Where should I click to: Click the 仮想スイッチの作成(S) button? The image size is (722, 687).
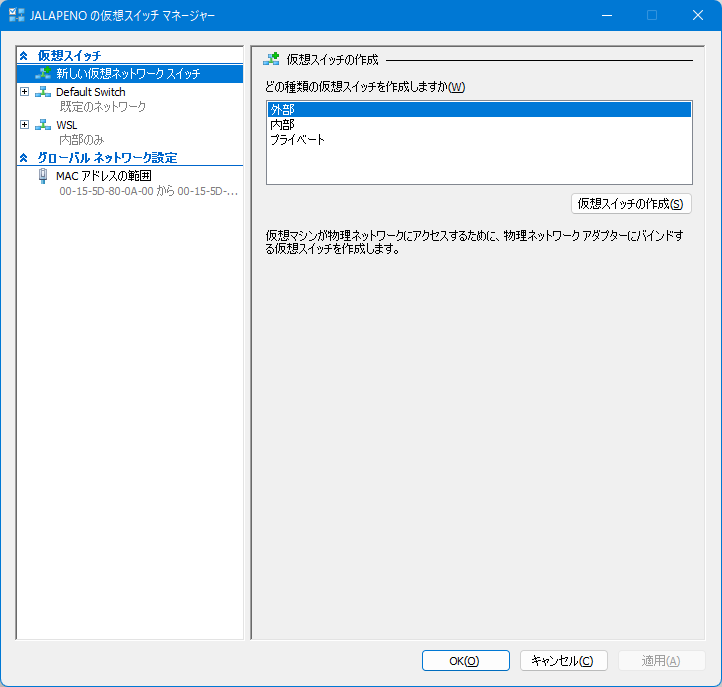pos(631,204)
